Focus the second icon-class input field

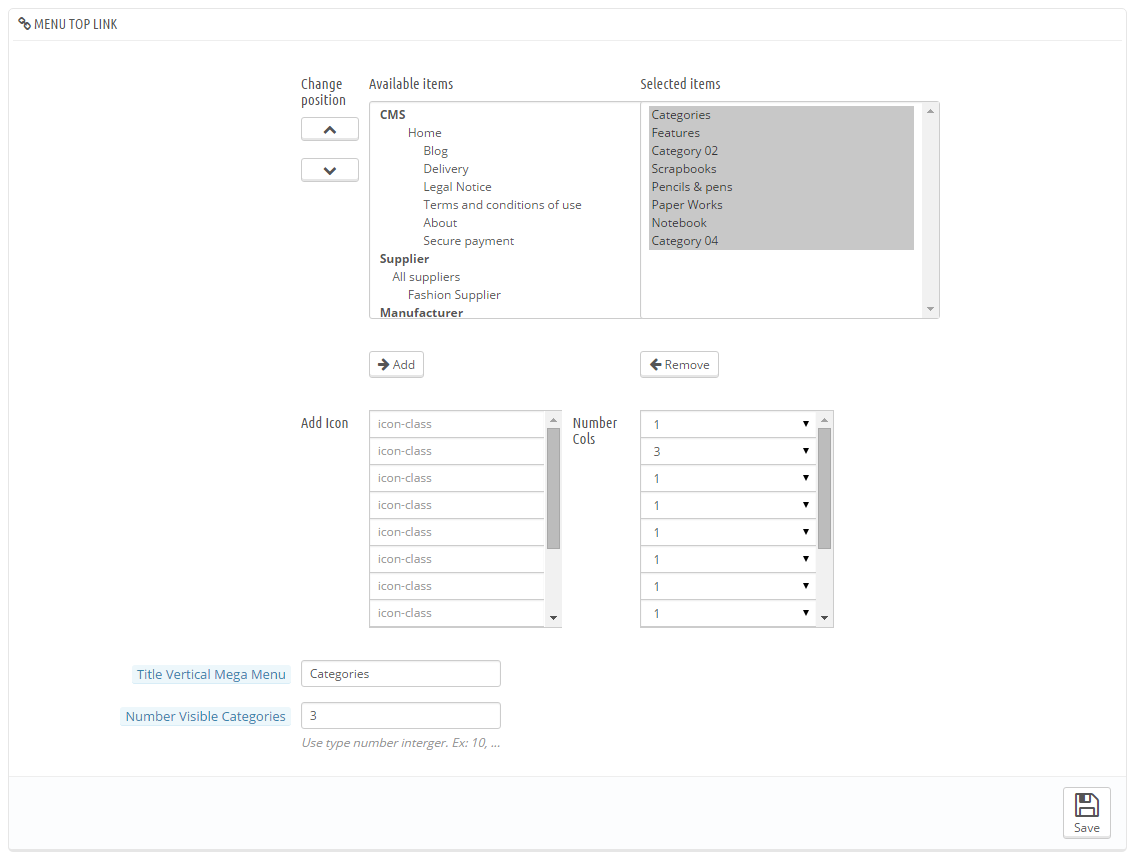[457, 451]
